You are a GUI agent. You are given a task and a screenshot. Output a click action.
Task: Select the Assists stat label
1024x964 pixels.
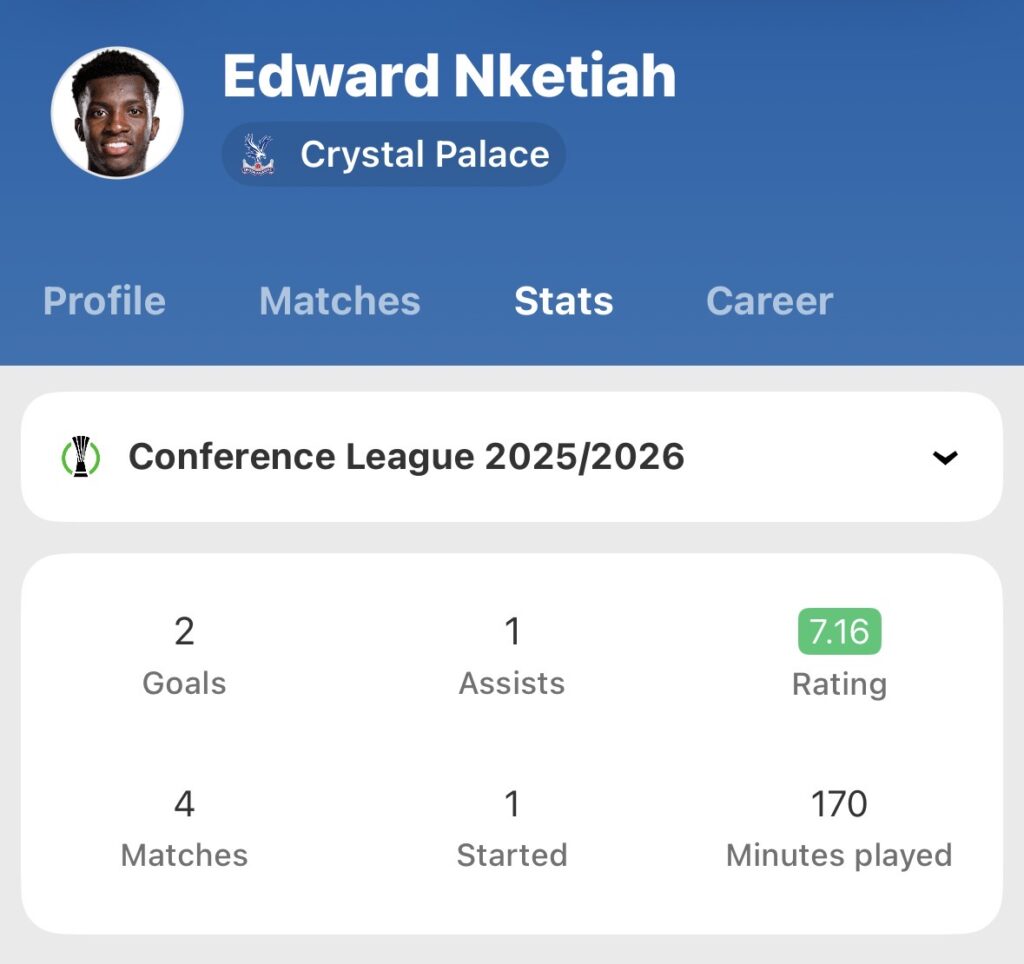click(x=512, y=683)
